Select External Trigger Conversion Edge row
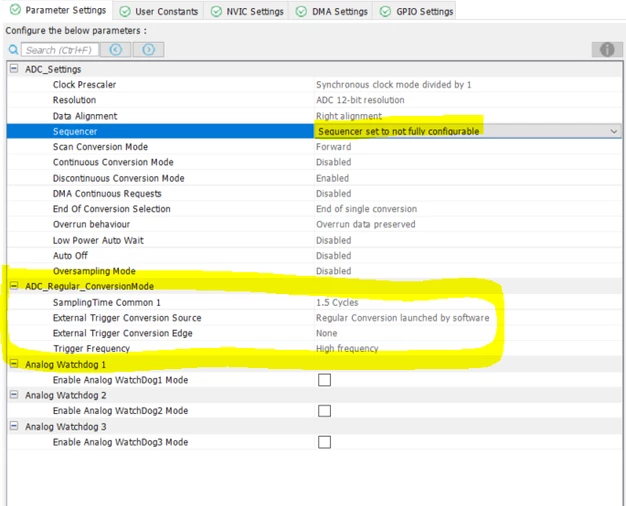The height and width of the screenshot is (506, 626). [x=314, y=333]
